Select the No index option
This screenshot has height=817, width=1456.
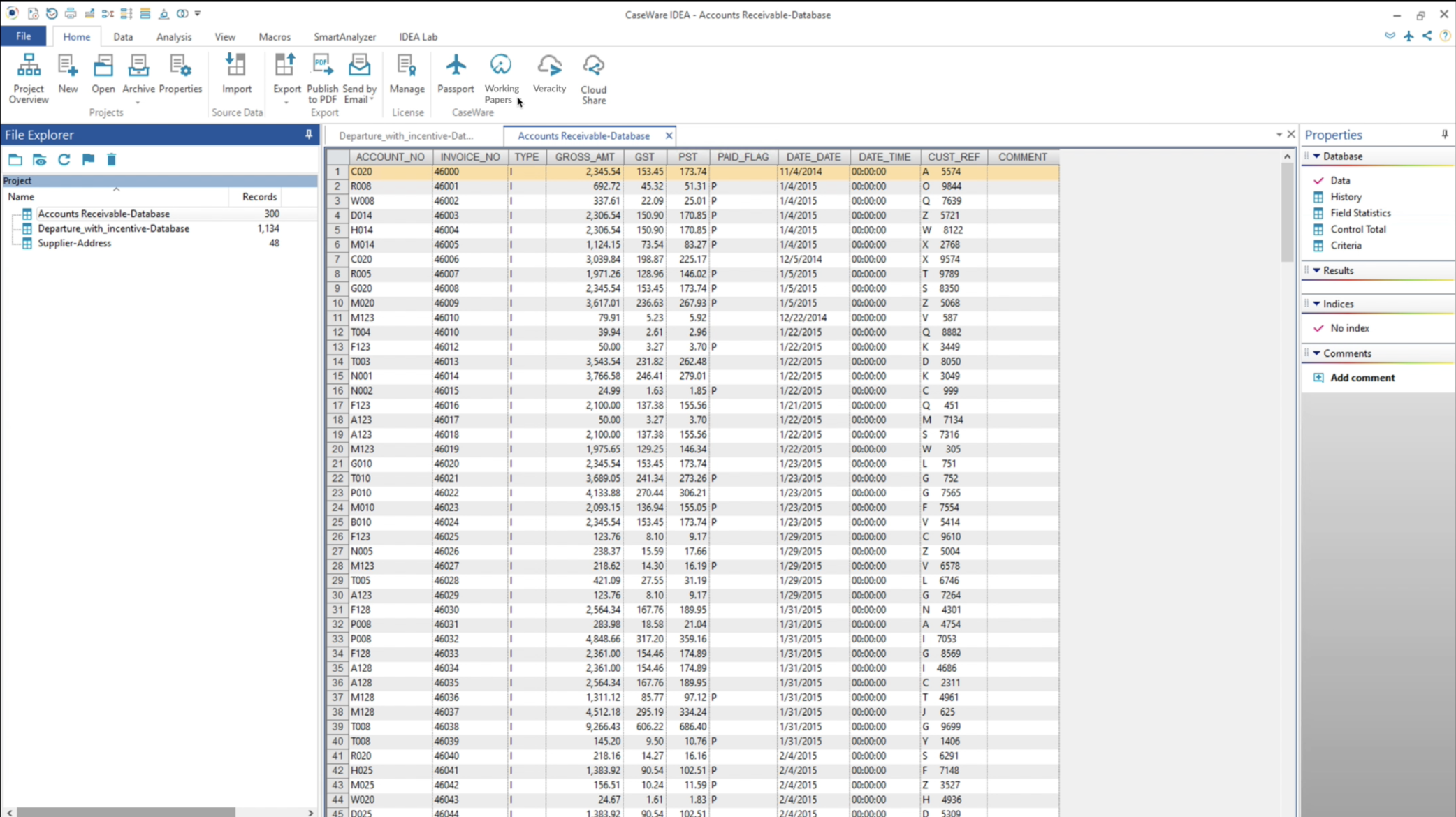point(1349,328)
